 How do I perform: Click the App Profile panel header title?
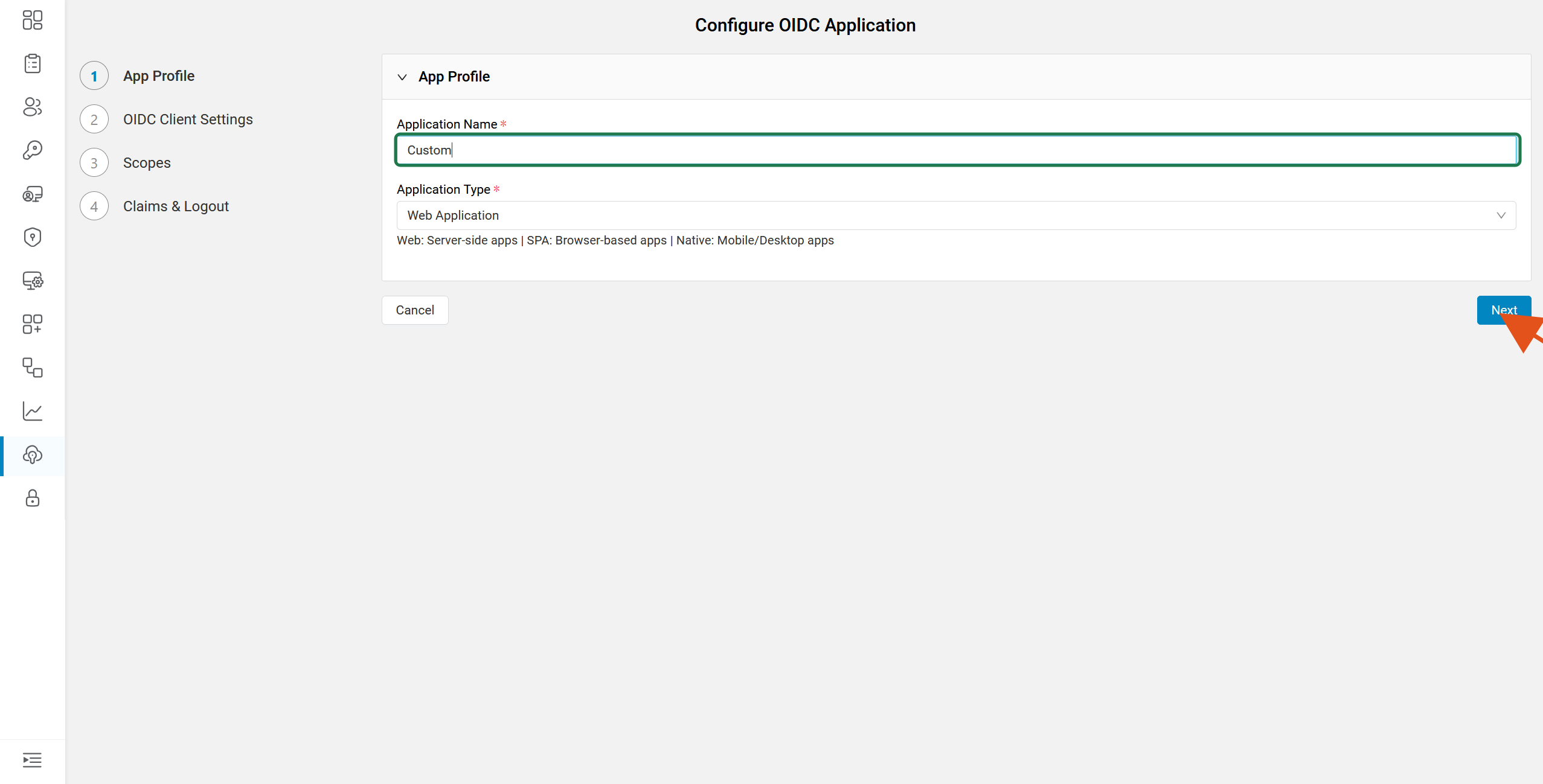(x=454, y=77)
